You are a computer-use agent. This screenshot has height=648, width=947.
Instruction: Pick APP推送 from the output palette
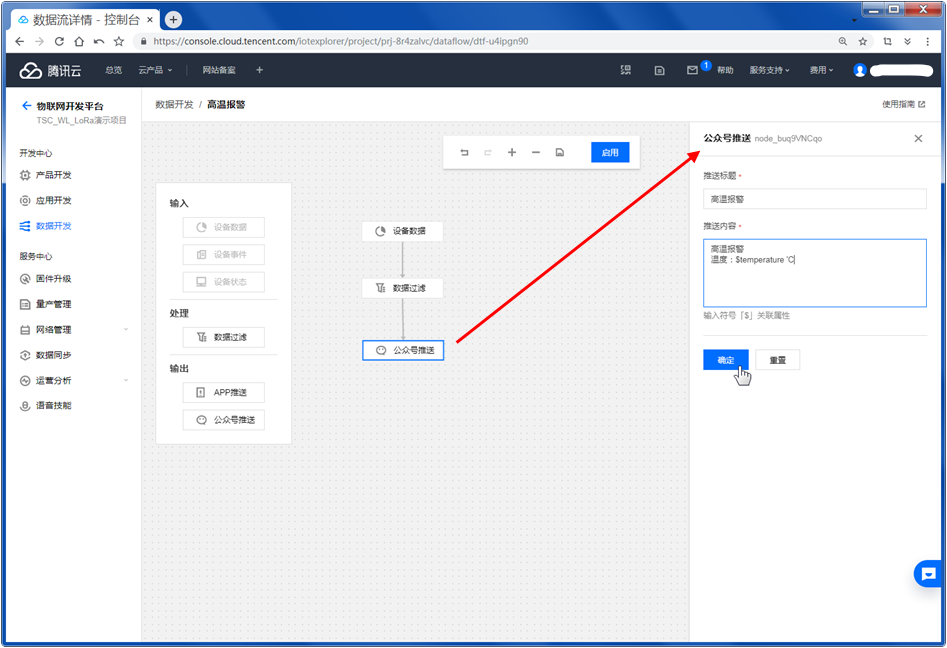pyautogui.click(x=223, y=393)
